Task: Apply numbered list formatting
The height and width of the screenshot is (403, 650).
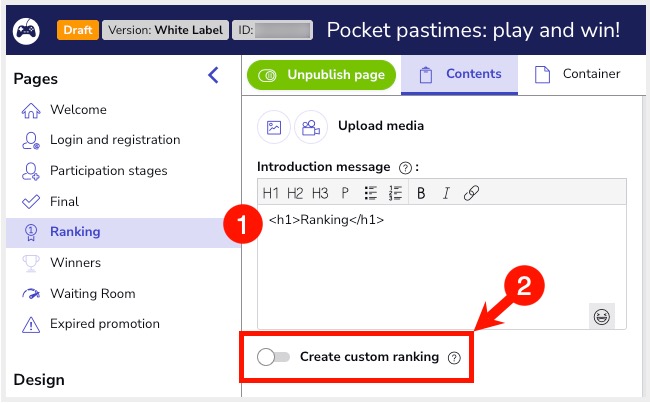Action: pyautogui.click(x=395, y=193)
